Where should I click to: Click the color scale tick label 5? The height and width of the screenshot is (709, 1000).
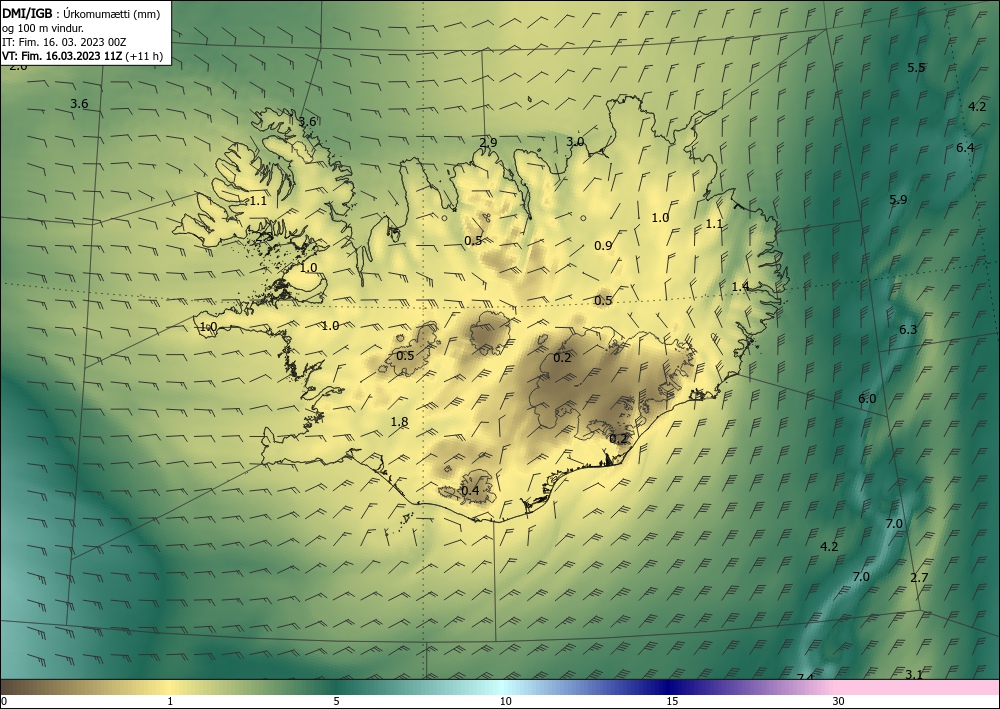[336, 702]
